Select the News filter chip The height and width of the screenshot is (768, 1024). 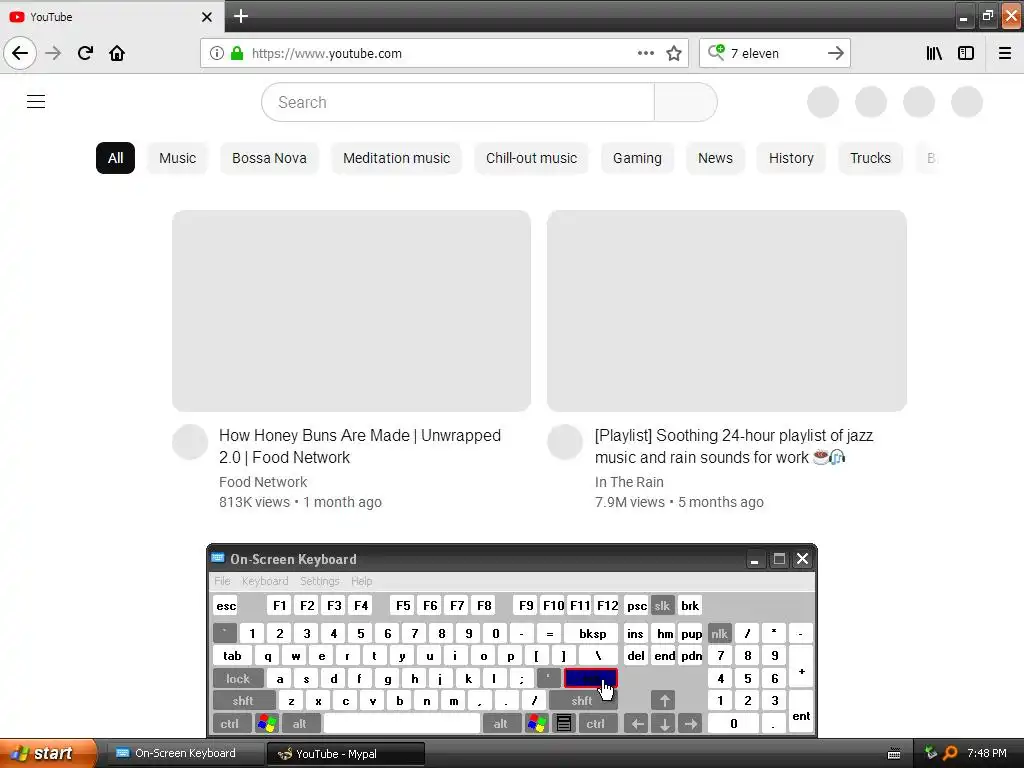pos(715,158)
